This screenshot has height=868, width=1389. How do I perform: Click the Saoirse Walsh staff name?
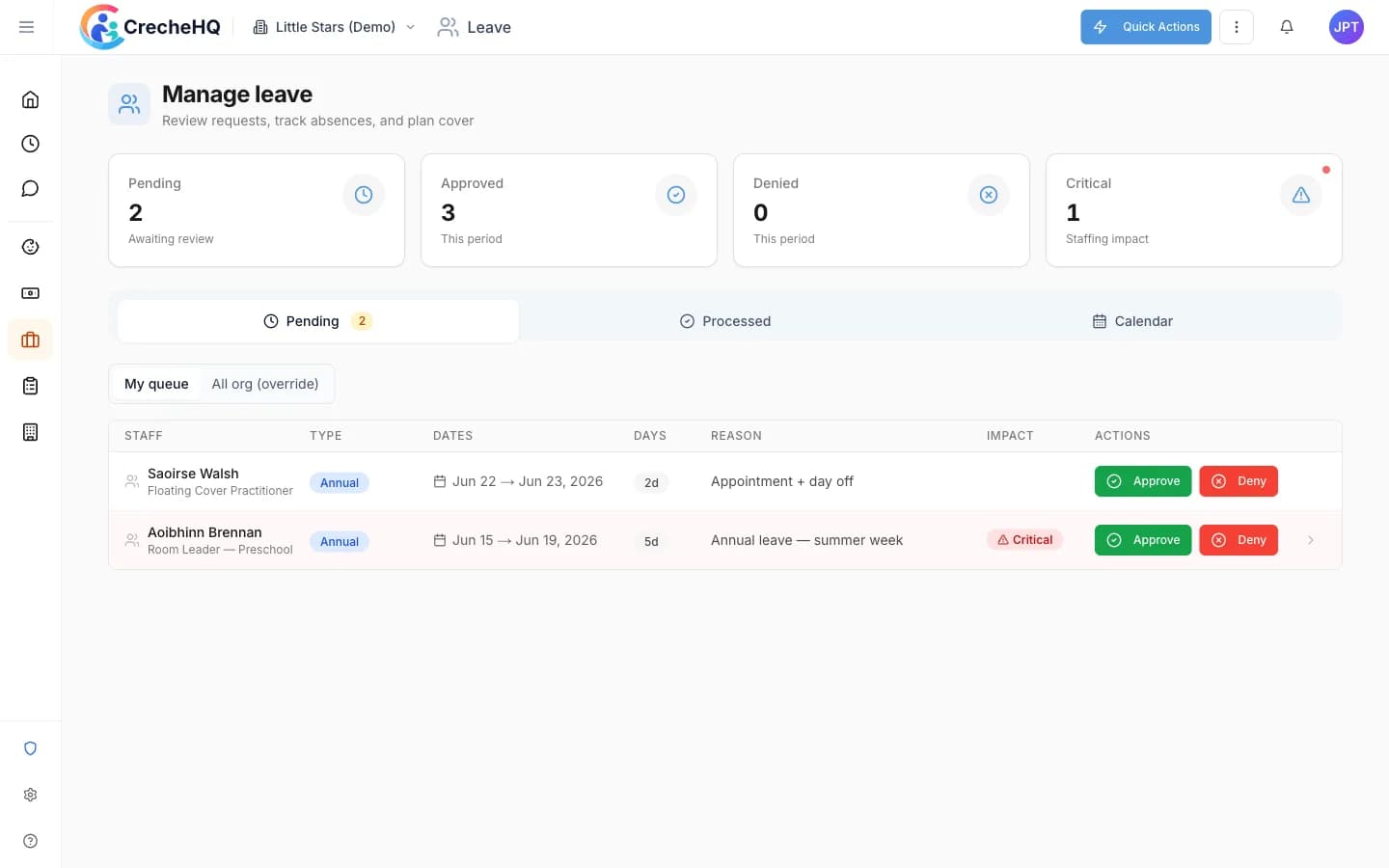click(193, 474)
